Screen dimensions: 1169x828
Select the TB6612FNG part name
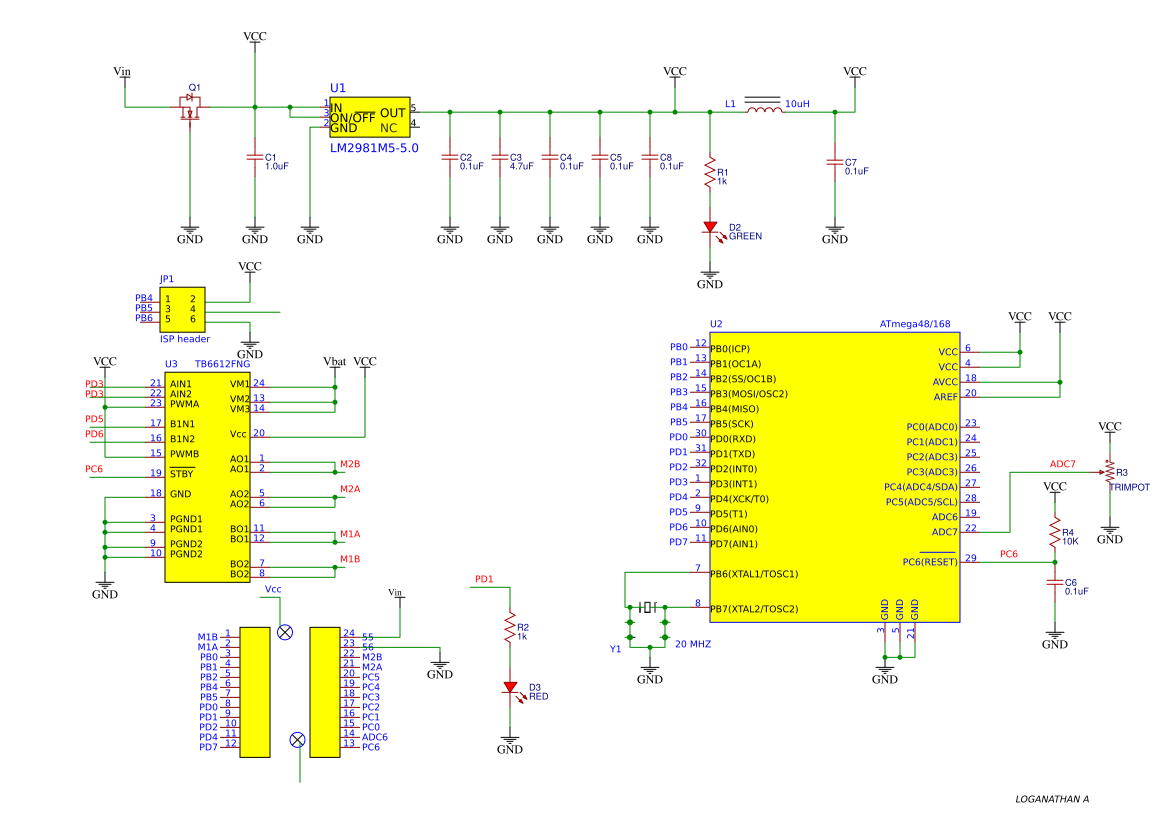[x=222, y=364]
